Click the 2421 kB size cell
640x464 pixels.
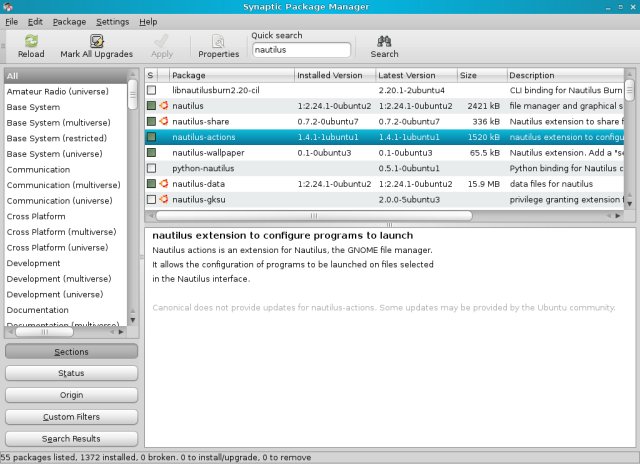[483, 106]
